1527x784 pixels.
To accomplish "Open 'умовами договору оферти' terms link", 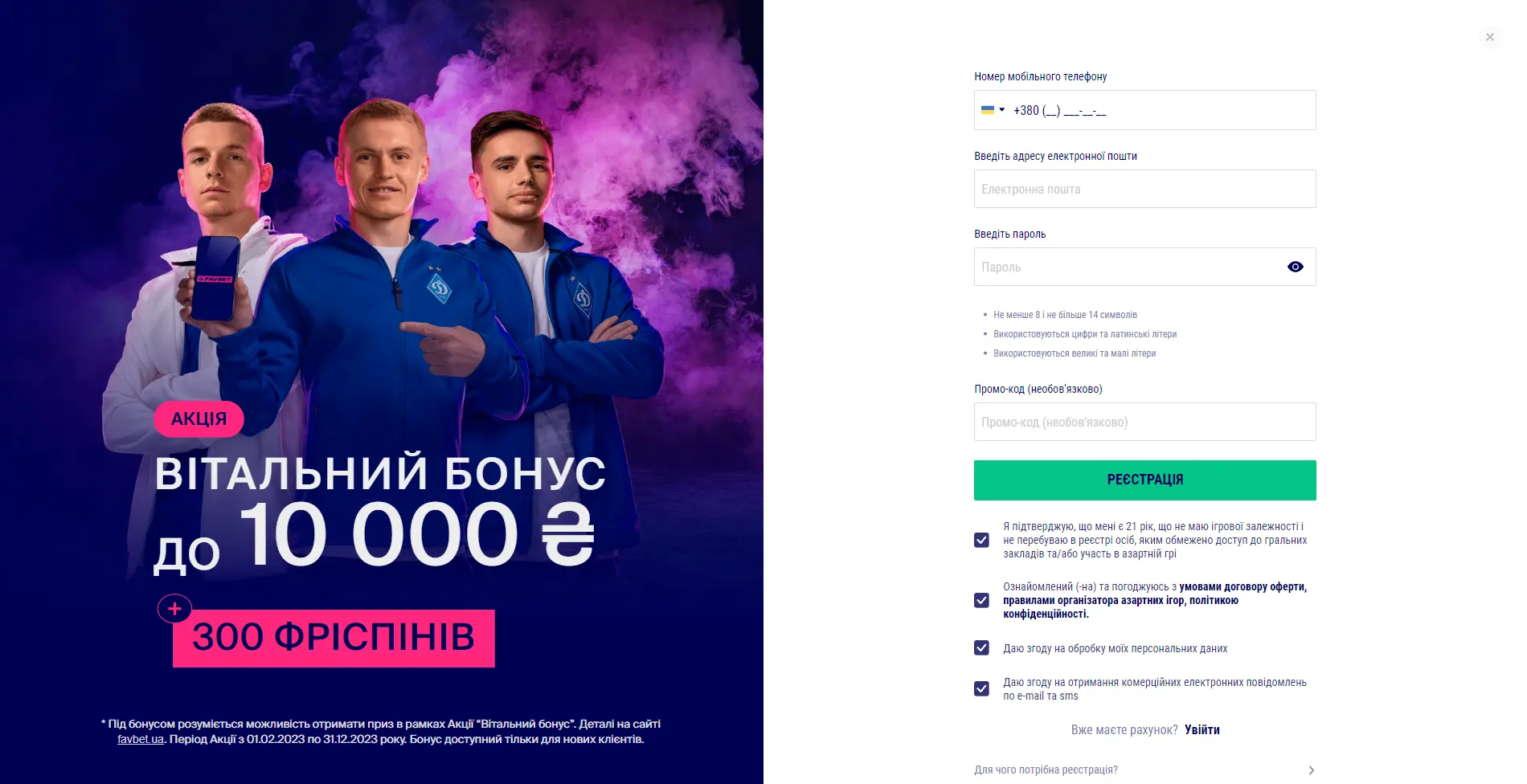I will (x=1242, y=586).
